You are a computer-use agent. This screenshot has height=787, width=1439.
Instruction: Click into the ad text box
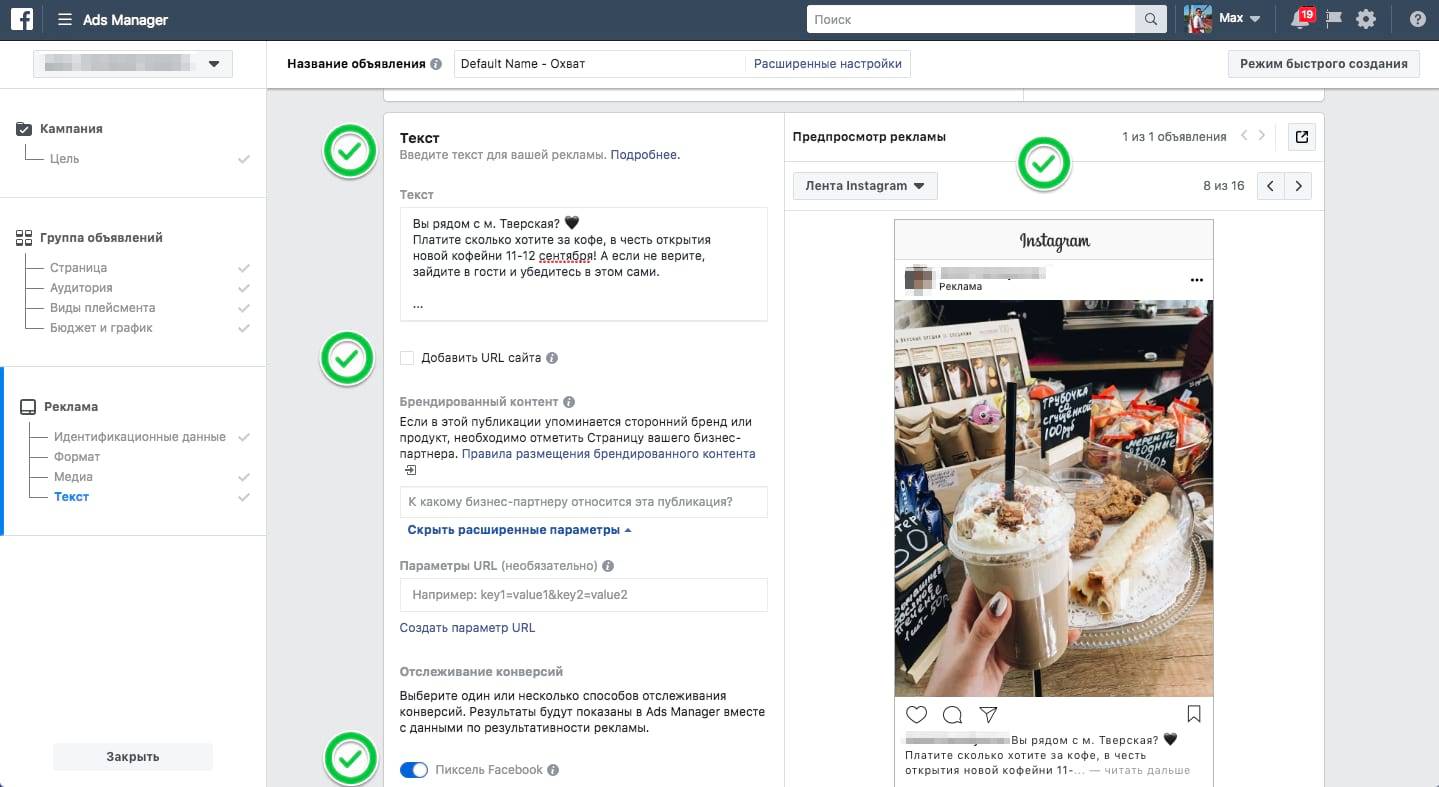[x=584, y=264]
